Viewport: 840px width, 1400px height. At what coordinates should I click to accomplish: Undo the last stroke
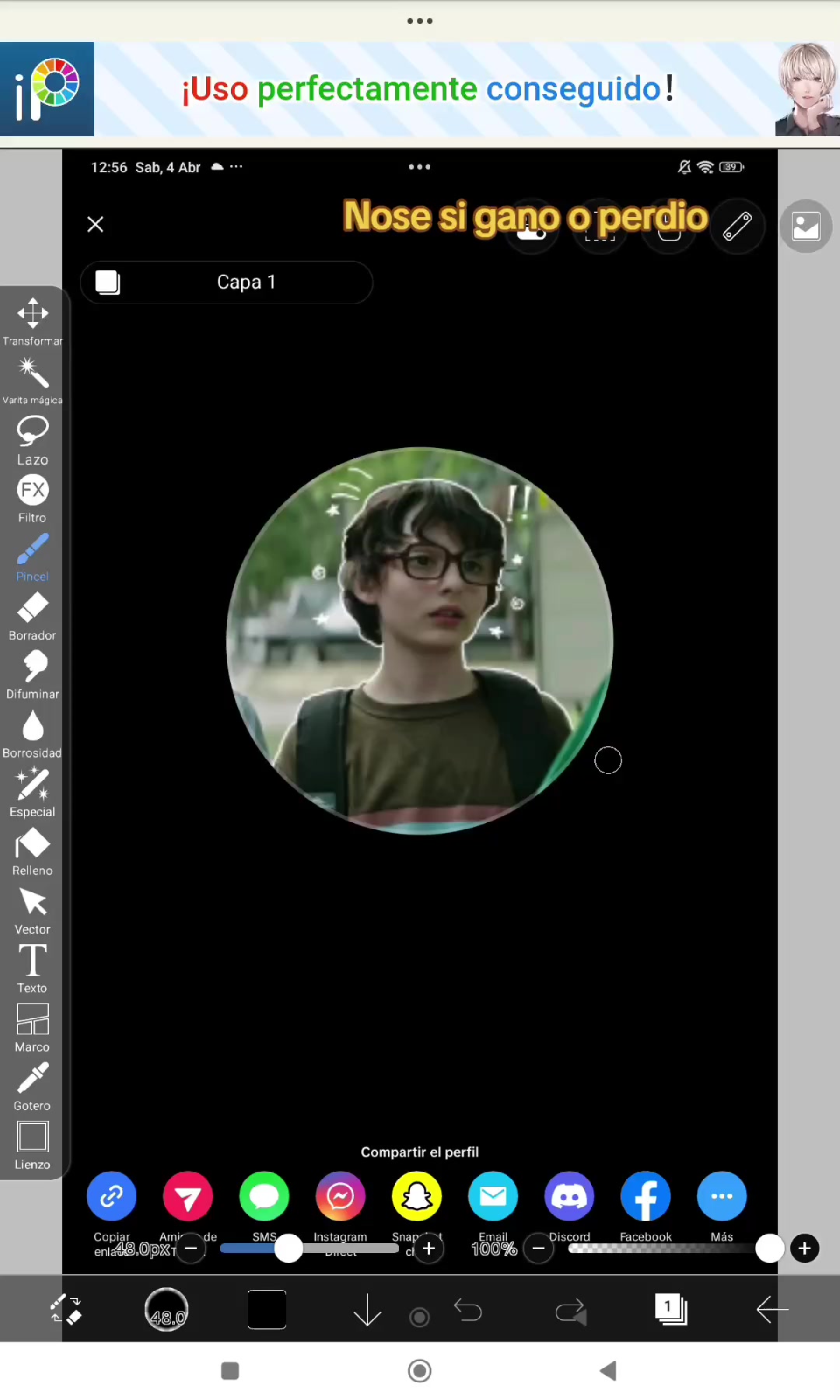[x=468, y=1310]
